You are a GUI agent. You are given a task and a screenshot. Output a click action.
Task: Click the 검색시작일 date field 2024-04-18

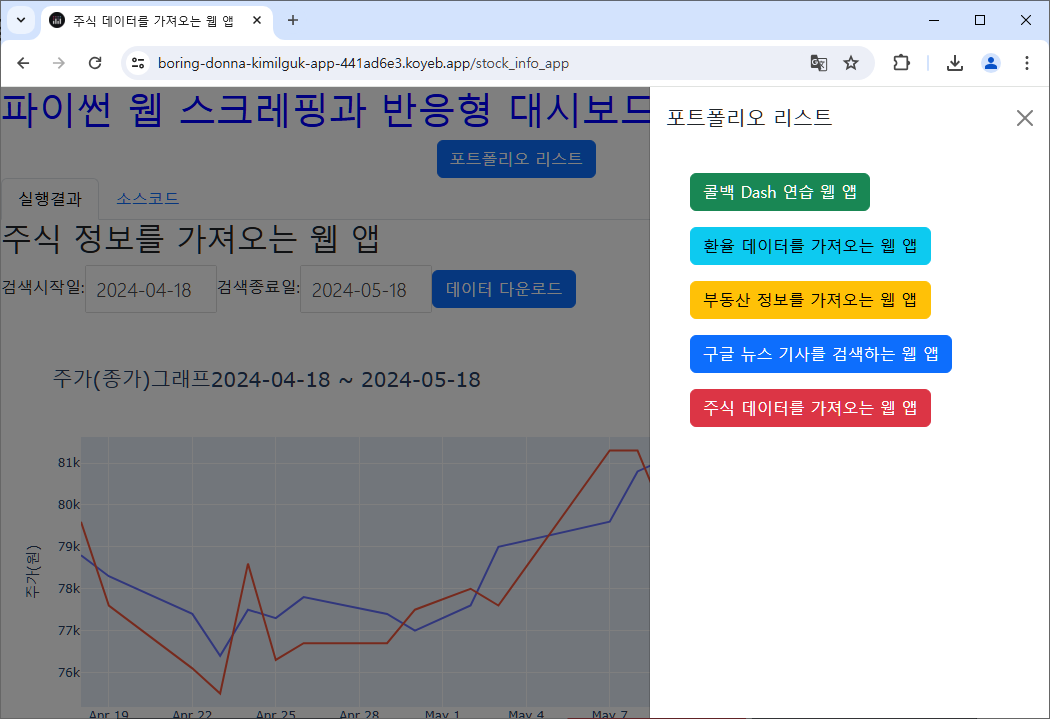151,289
